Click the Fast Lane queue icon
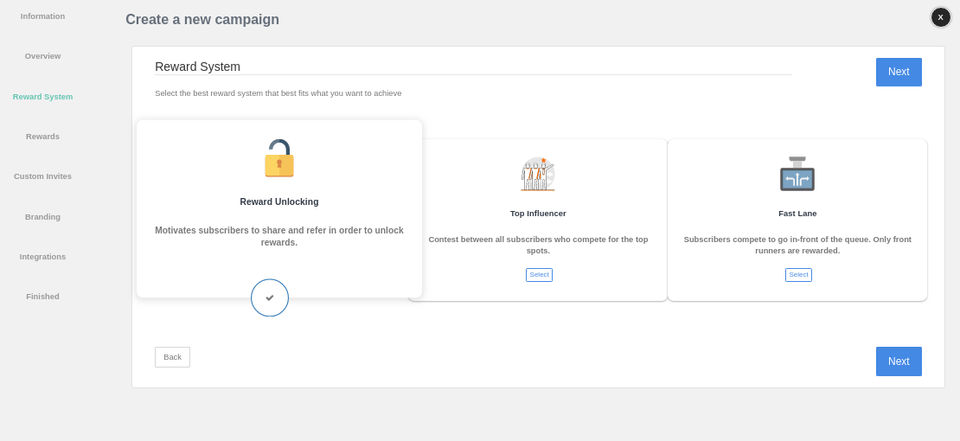The height and width of the screenshot is (441, 960). (797, 175)
